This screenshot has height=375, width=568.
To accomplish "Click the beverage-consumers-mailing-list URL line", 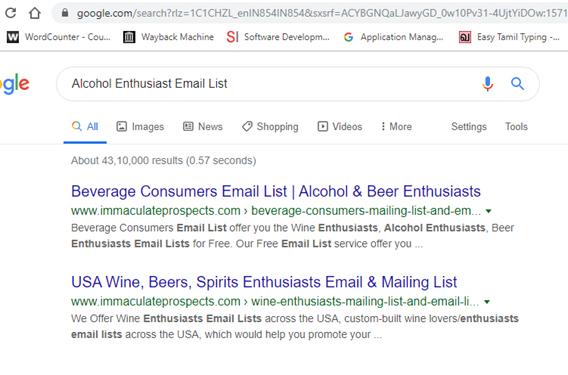I will point(276,211).
